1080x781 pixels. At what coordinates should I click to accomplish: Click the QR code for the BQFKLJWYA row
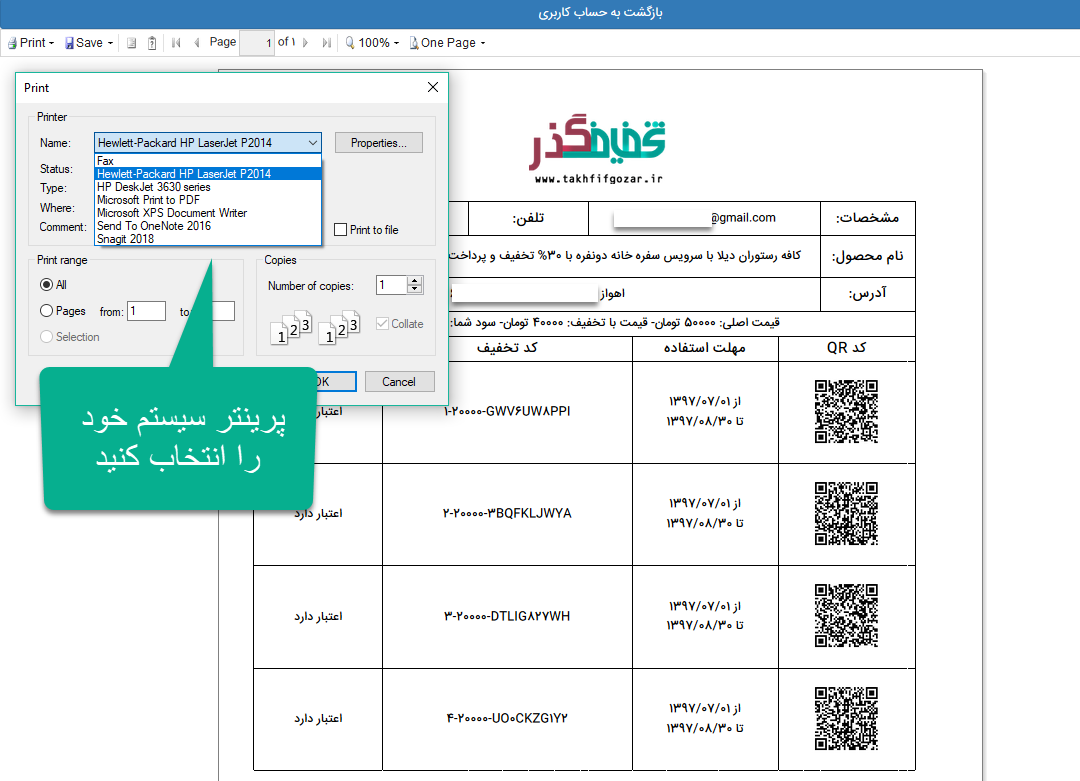[x=846, y=513]
